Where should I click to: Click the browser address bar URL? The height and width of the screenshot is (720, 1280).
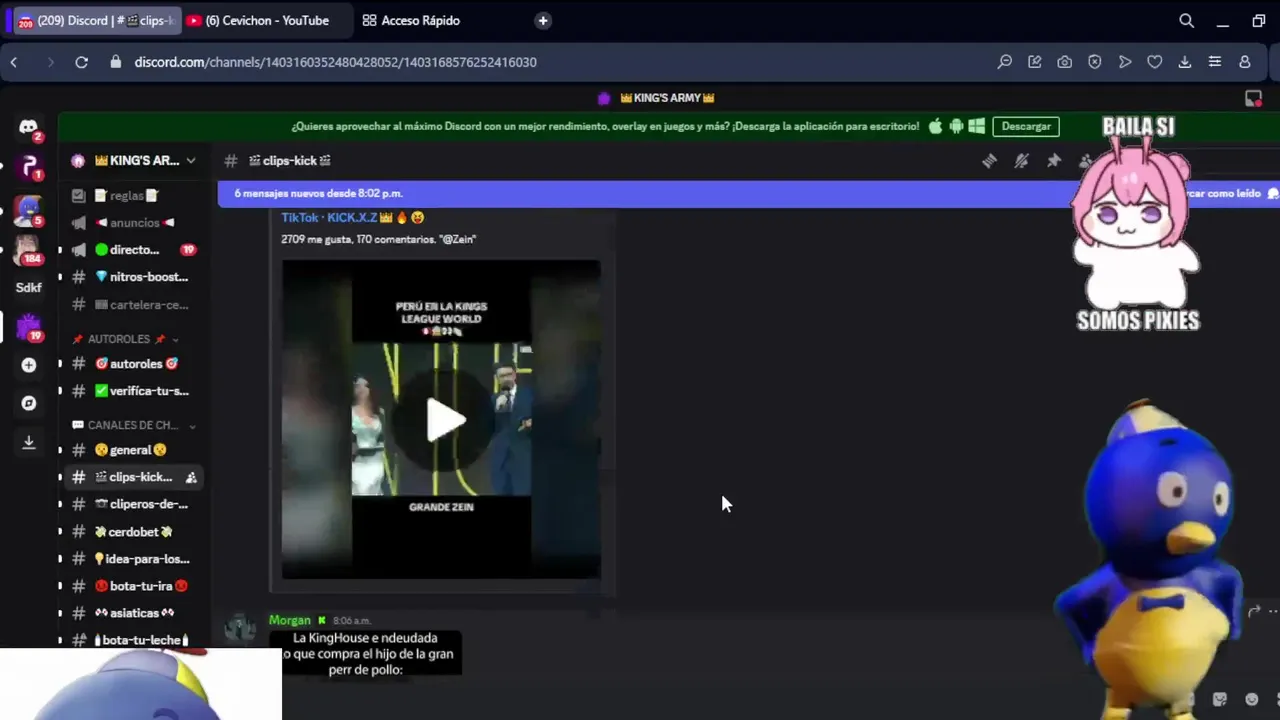[335, 62]
